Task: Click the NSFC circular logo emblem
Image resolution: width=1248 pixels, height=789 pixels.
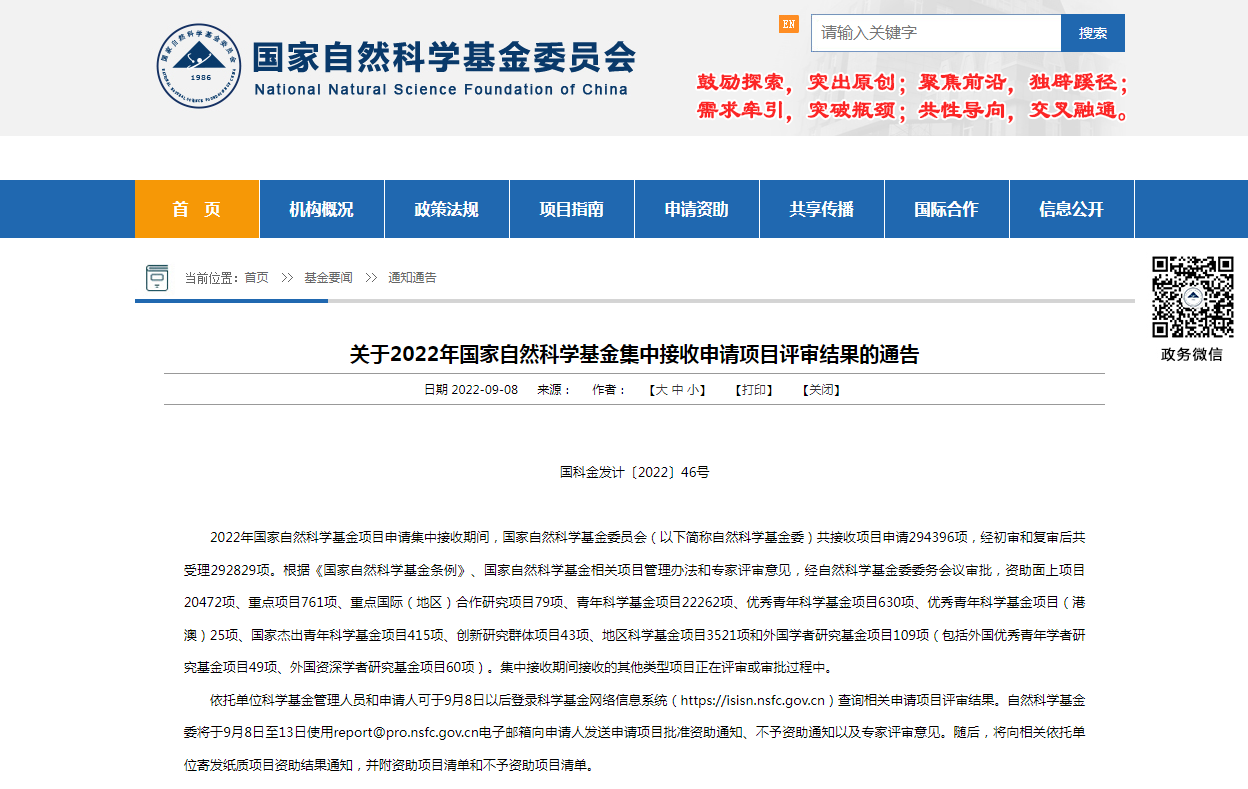Action: click(198, 65)
